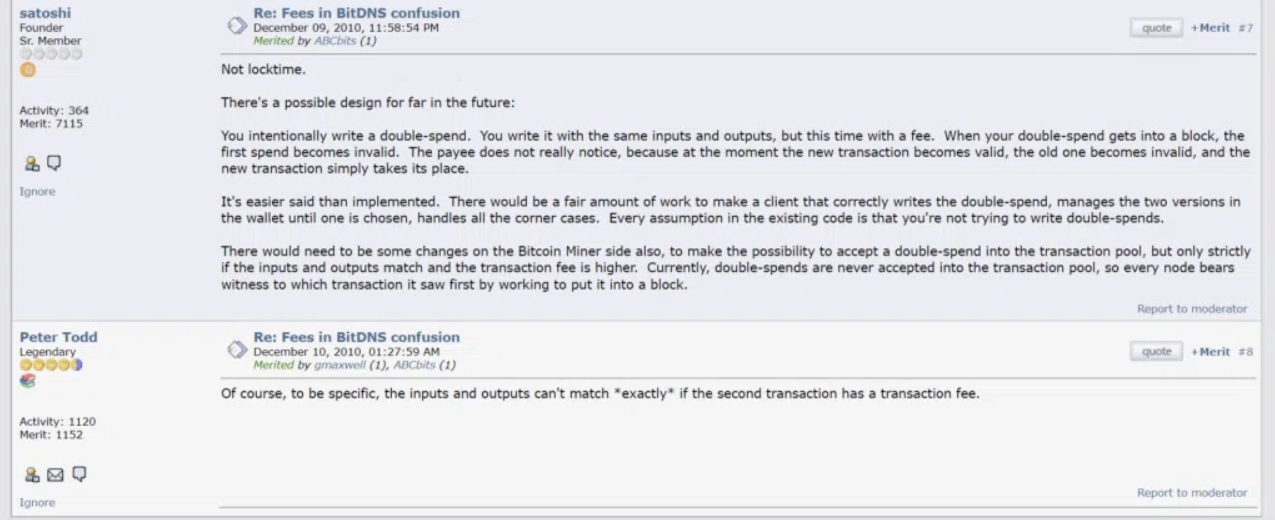Image resolution: width=1275 pixels, height=520 pixels.
Task: Quote Peter Todd's post
Action: (1157, 352)
